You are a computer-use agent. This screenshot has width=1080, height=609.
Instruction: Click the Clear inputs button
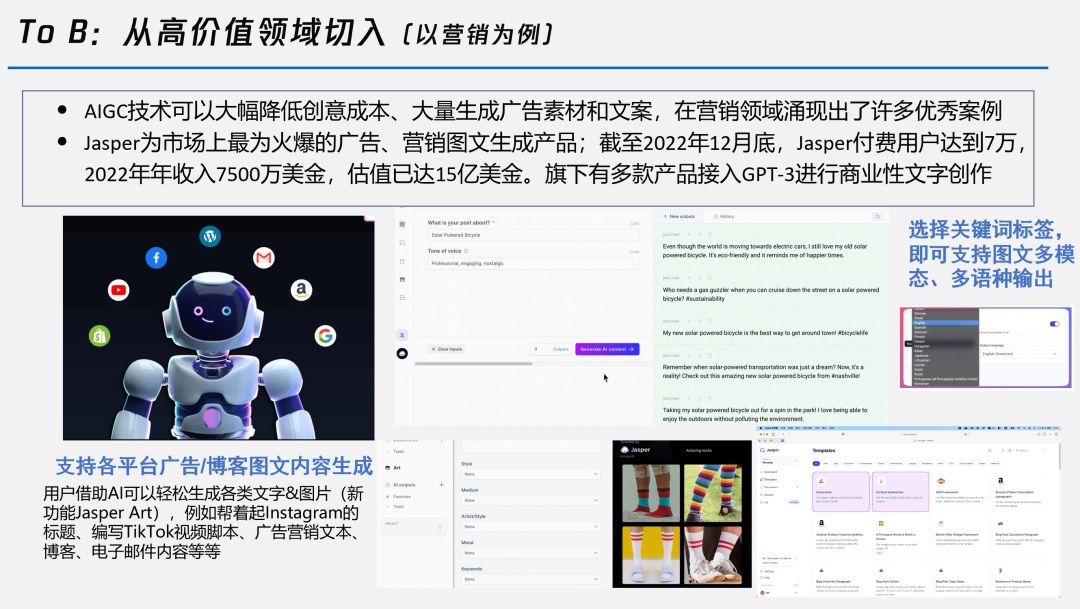(x=446, y=349)
